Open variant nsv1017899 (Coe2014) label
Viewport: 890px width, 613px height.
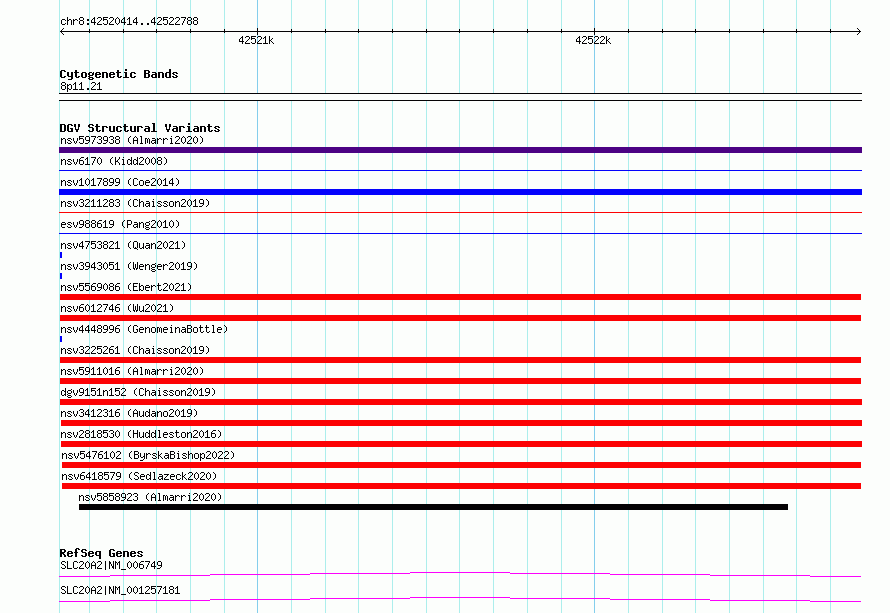tap(120, 182)
